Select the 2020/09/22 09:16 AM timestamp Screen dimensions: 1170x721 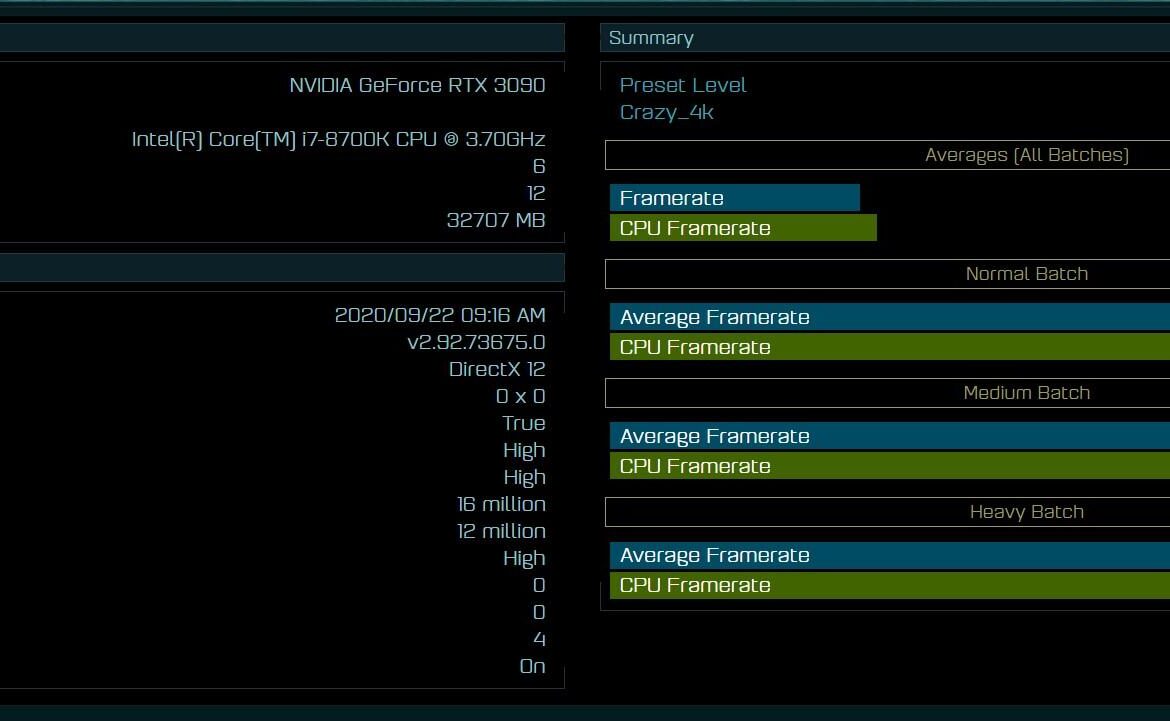pos(438,315)
